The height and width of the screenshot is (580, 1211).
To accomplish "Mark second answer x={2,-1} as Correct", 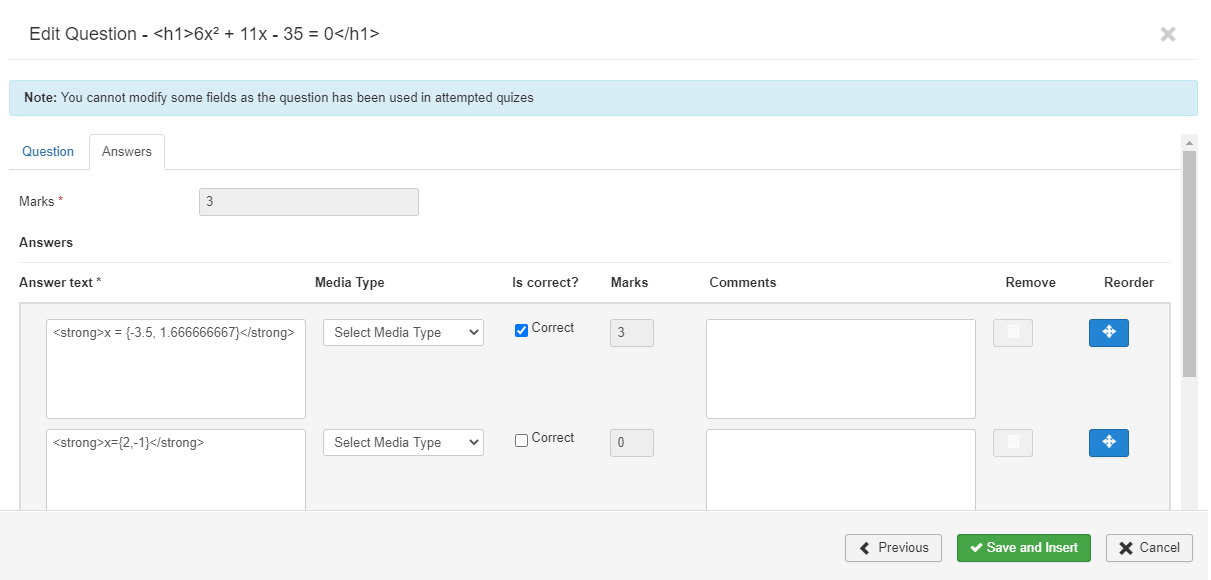I will (x=521, y=440).
